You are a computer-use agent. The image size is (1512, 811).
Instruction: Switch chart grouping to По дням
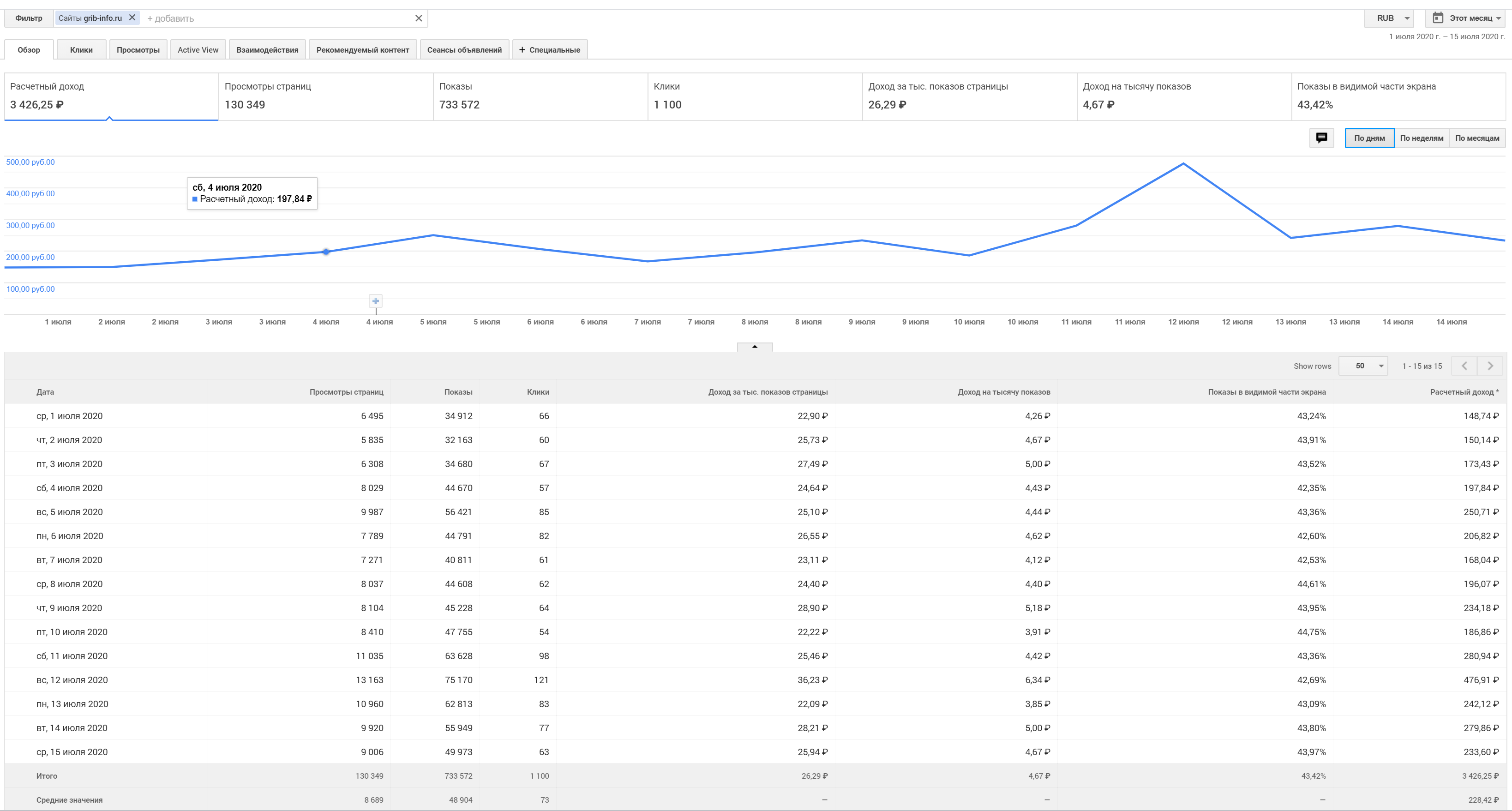click(1369, 138)
